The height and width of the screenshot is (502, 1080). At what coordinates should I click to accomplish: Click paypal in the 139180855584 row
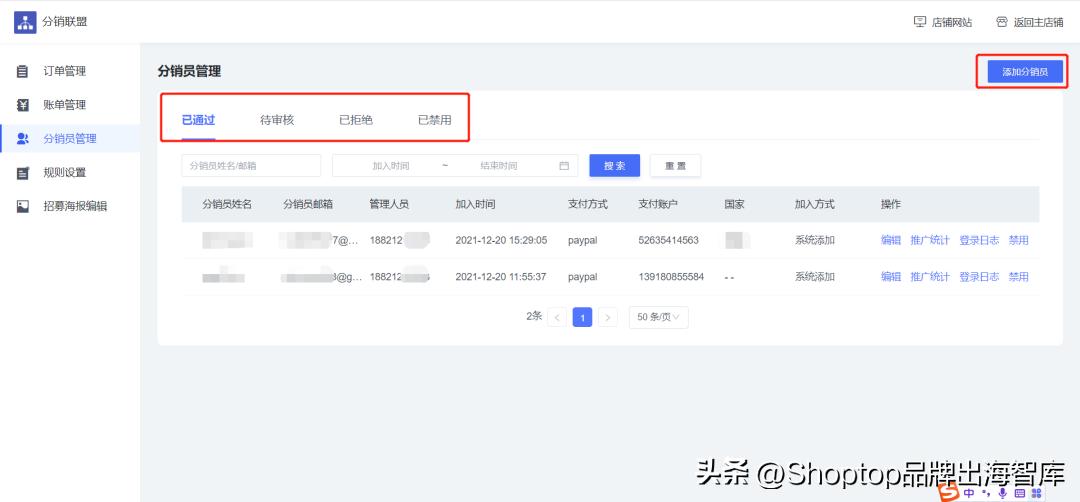tap(583, 278)
